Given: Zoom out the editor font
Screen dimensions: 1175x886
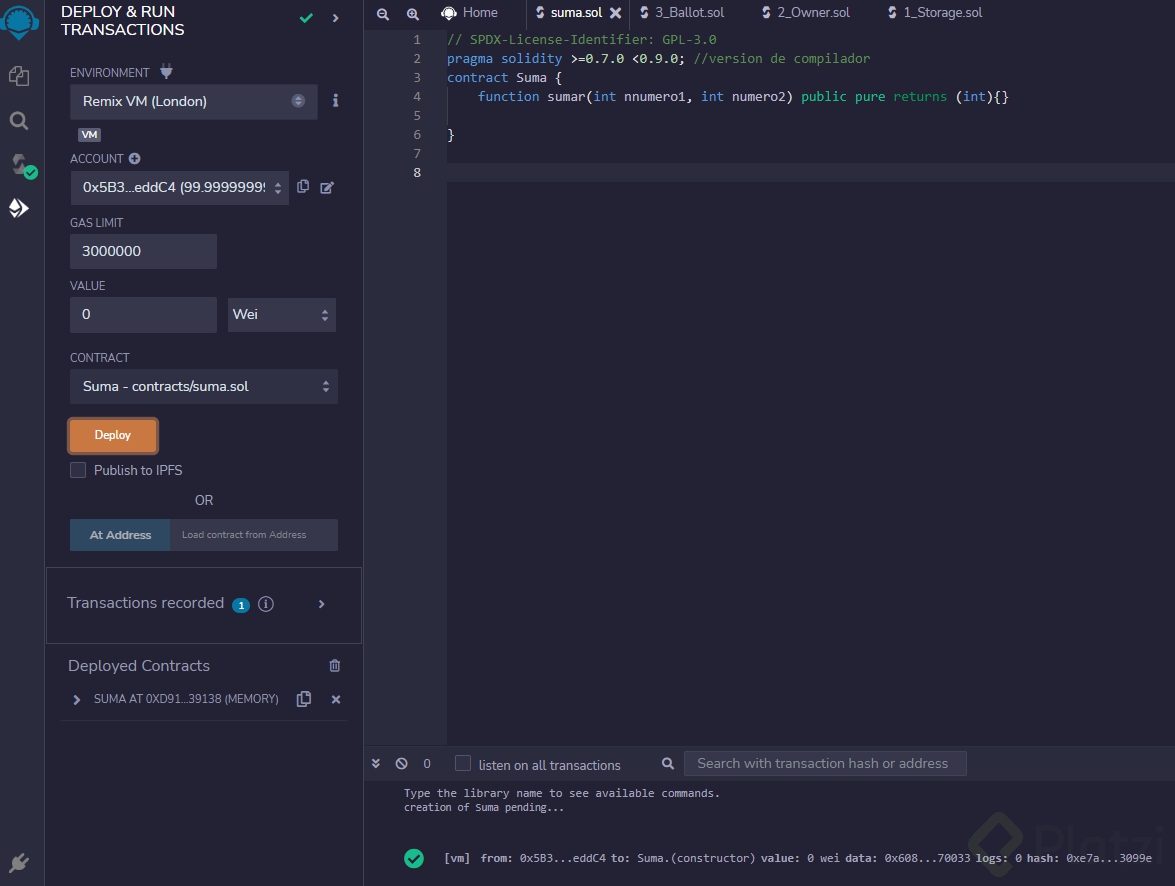Looking at the screenshot, I should tap(382, 13).
